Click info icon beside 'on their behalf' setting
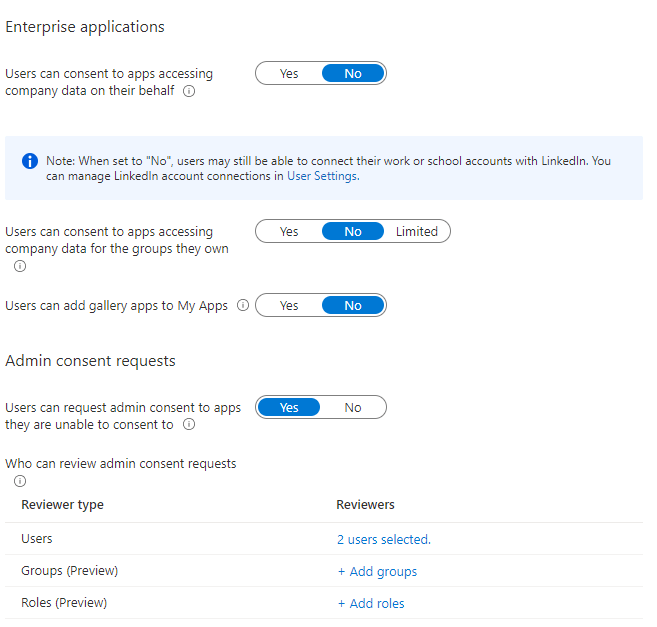This screenshot has width=657, height=627. tap(190, 91)
